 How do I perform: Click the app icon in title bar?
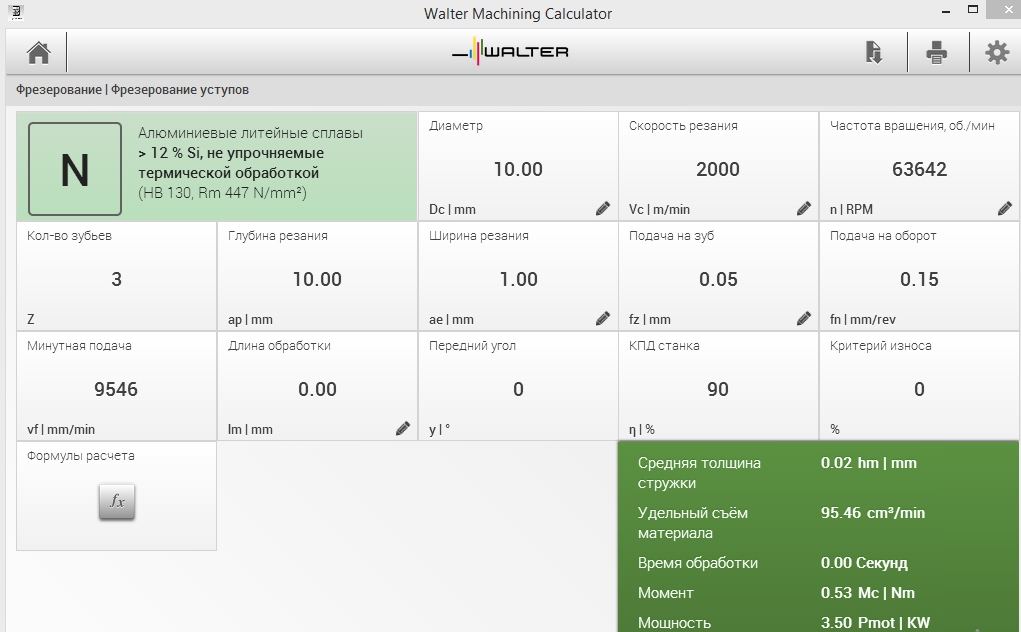coord(16,12)
